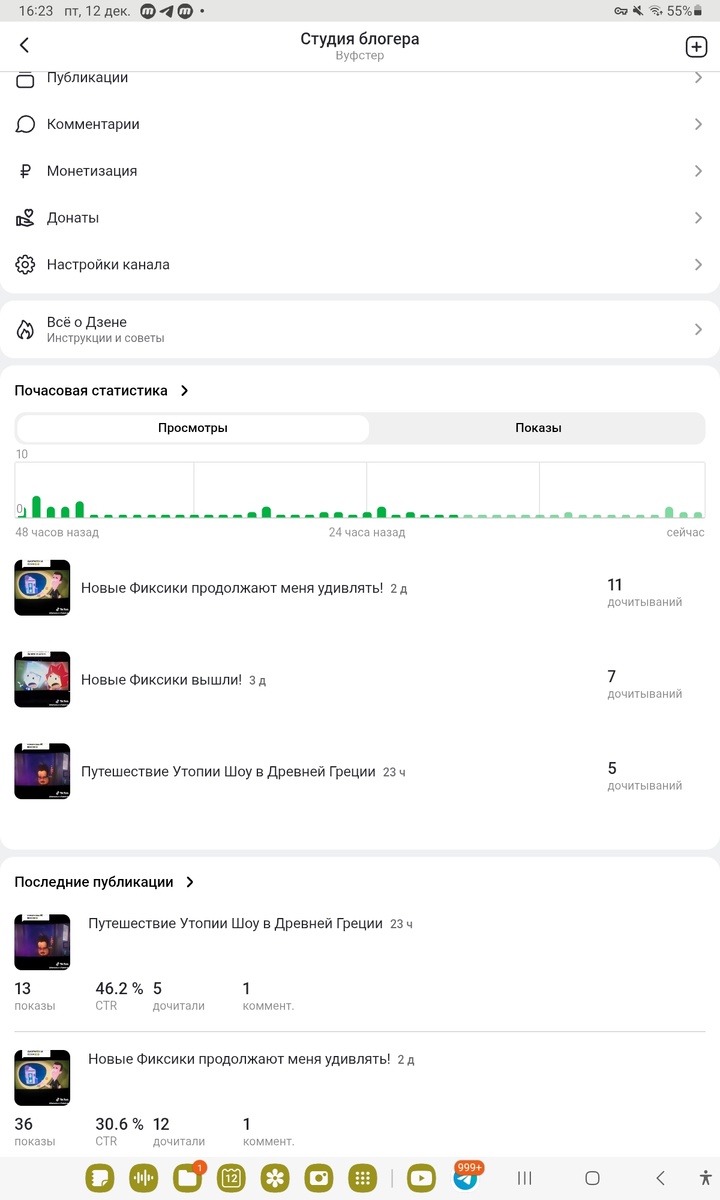The height and width of the screenshot is (1200, 720).
Task: Tap the back arrow in the header
Action: click(x=25, y=45)
